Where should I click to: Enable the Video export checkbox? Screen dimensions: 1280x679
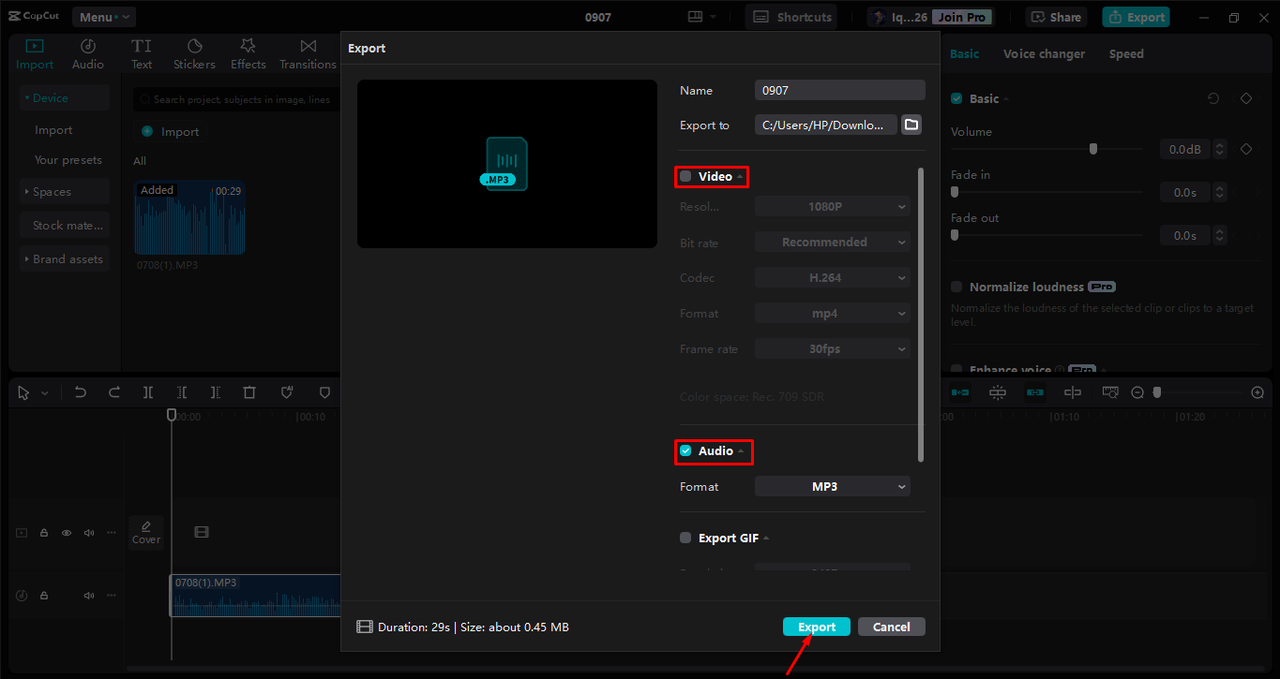coord(685,176)
